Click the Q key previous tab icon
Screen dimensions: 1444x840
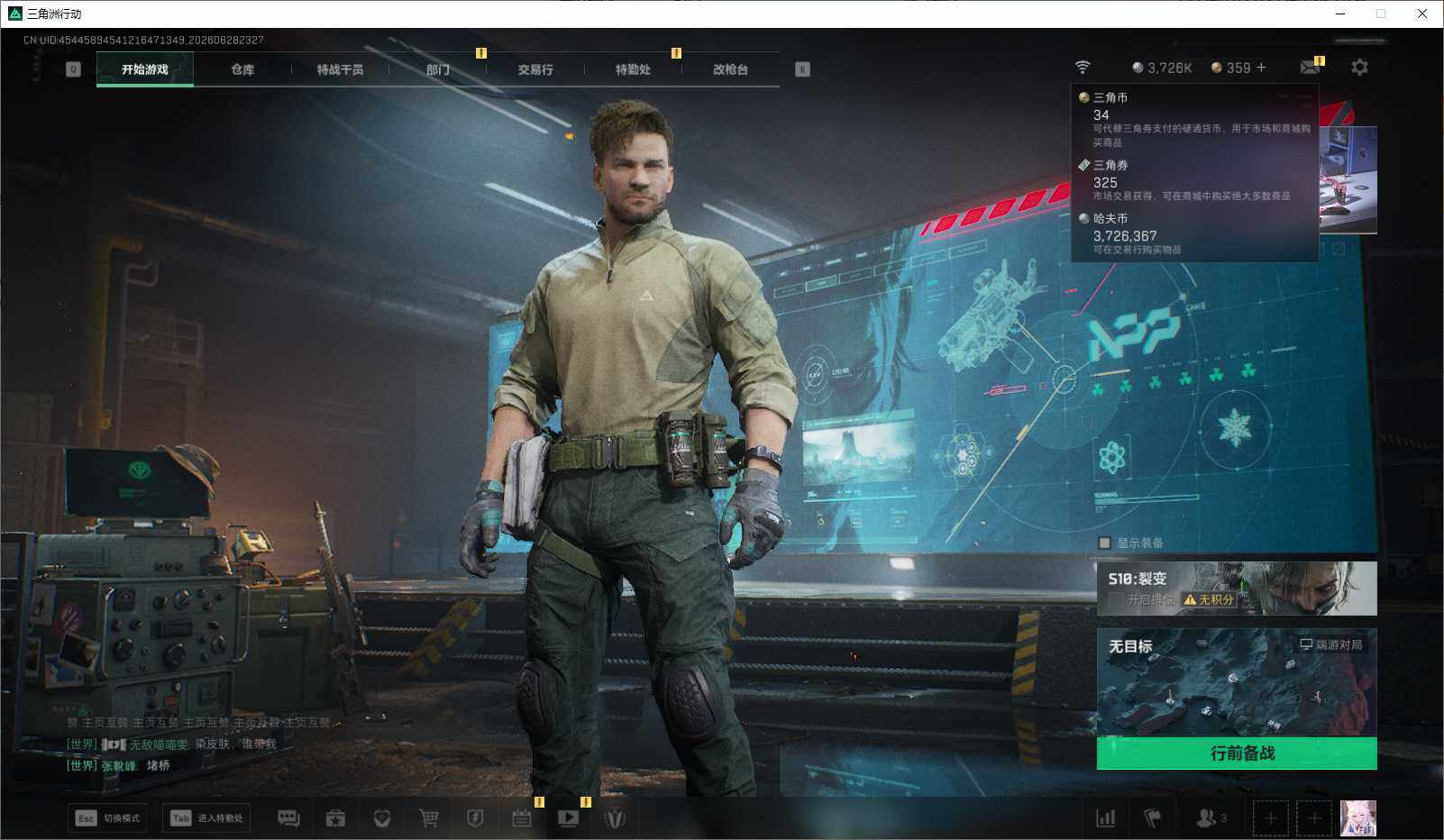point(74,69)
